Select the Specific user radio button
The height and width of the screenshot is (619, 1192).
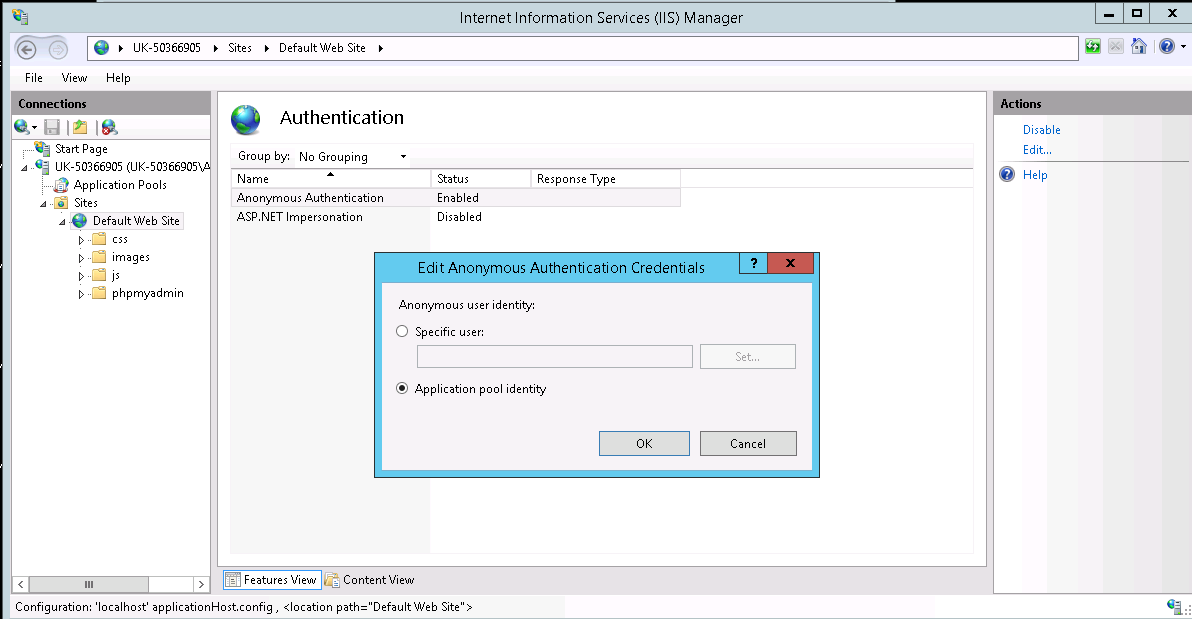click(x=402, y=332)
